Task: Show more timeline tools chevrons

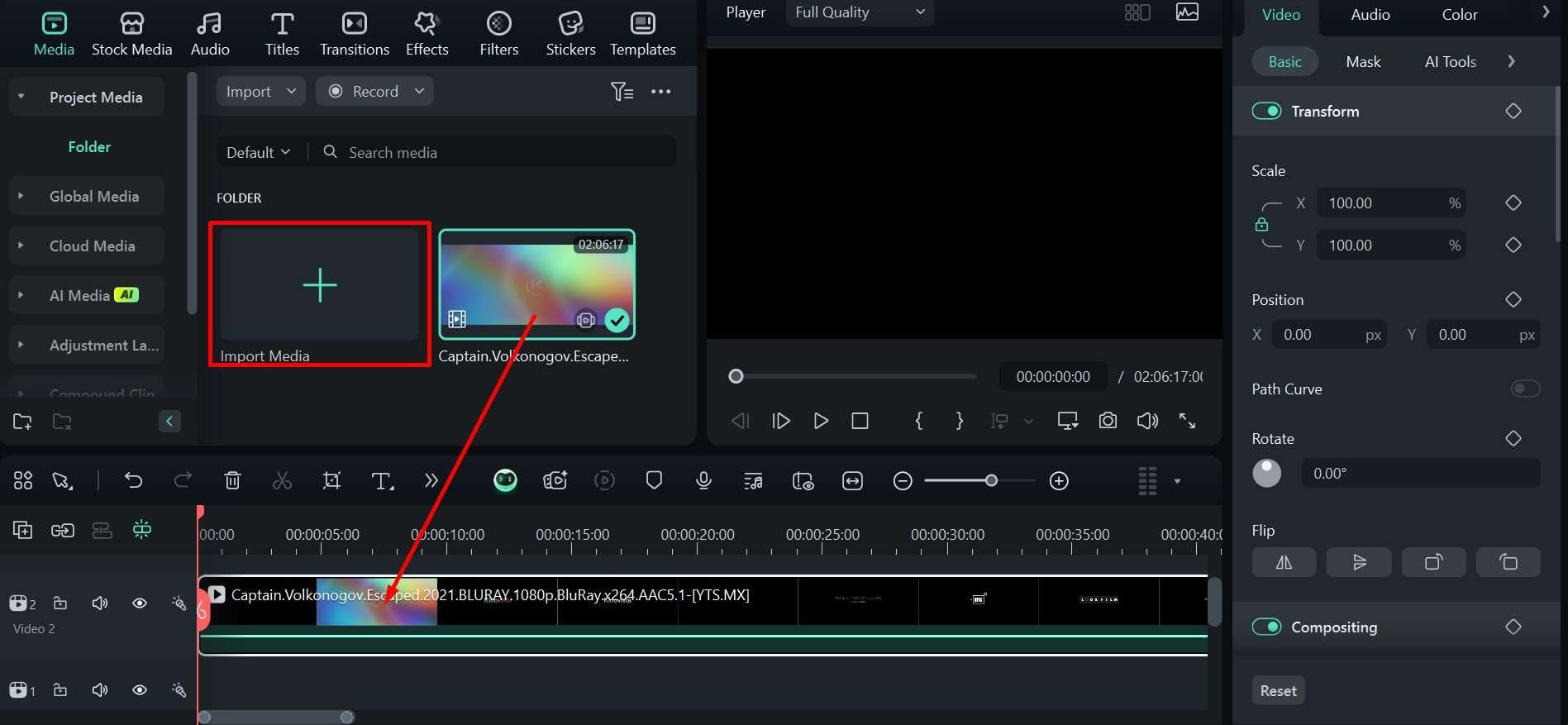Action: 431,480
